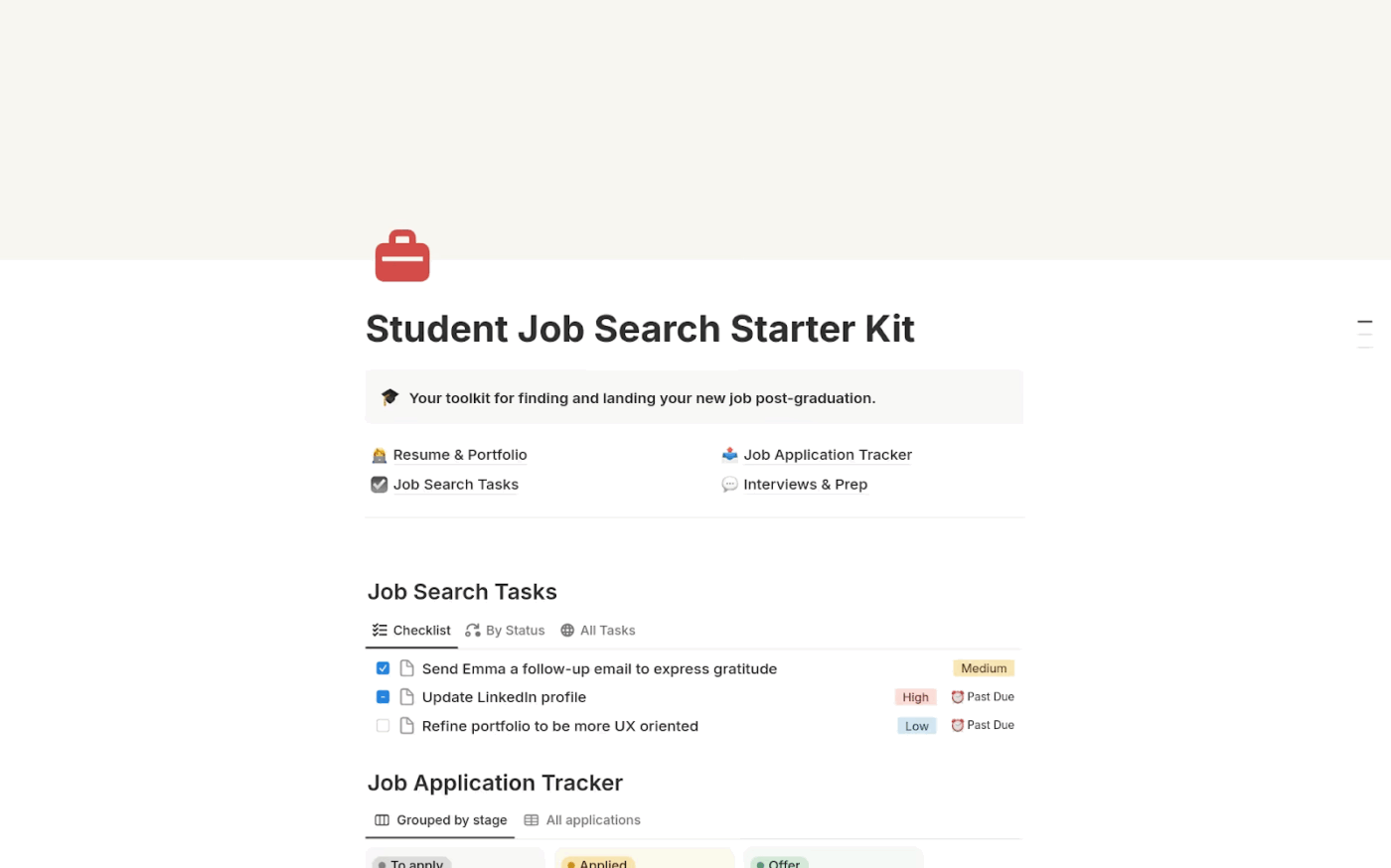Click the graduation cap callout icon

point(389,397)
